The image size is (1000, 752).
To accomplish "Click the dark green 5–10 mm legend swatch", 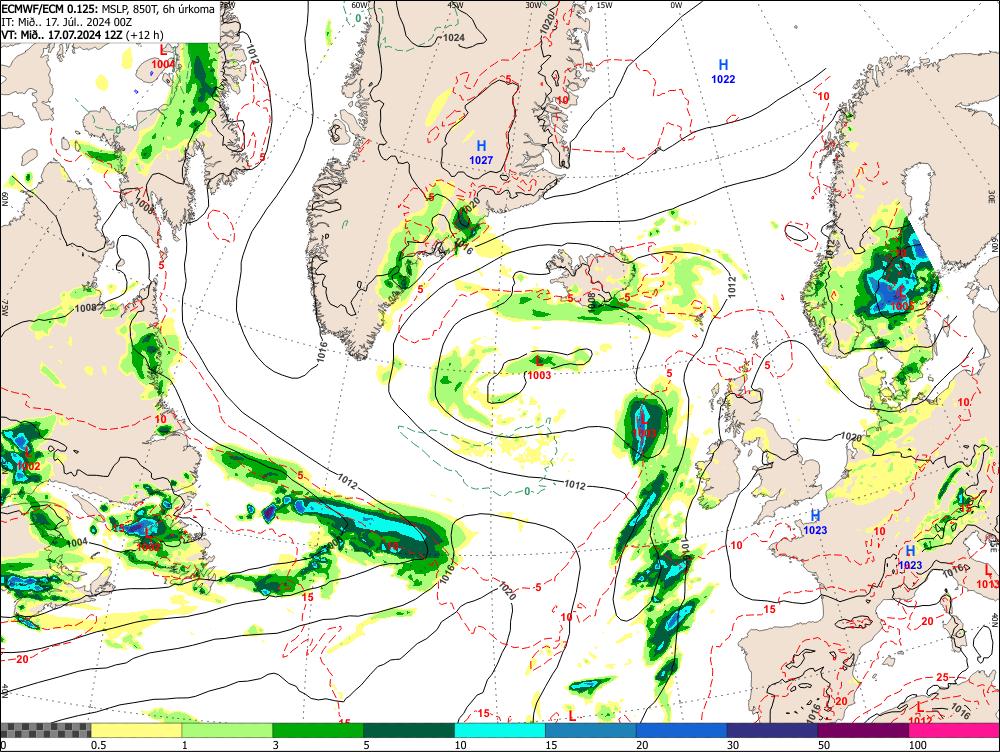I will coord(409,730).
